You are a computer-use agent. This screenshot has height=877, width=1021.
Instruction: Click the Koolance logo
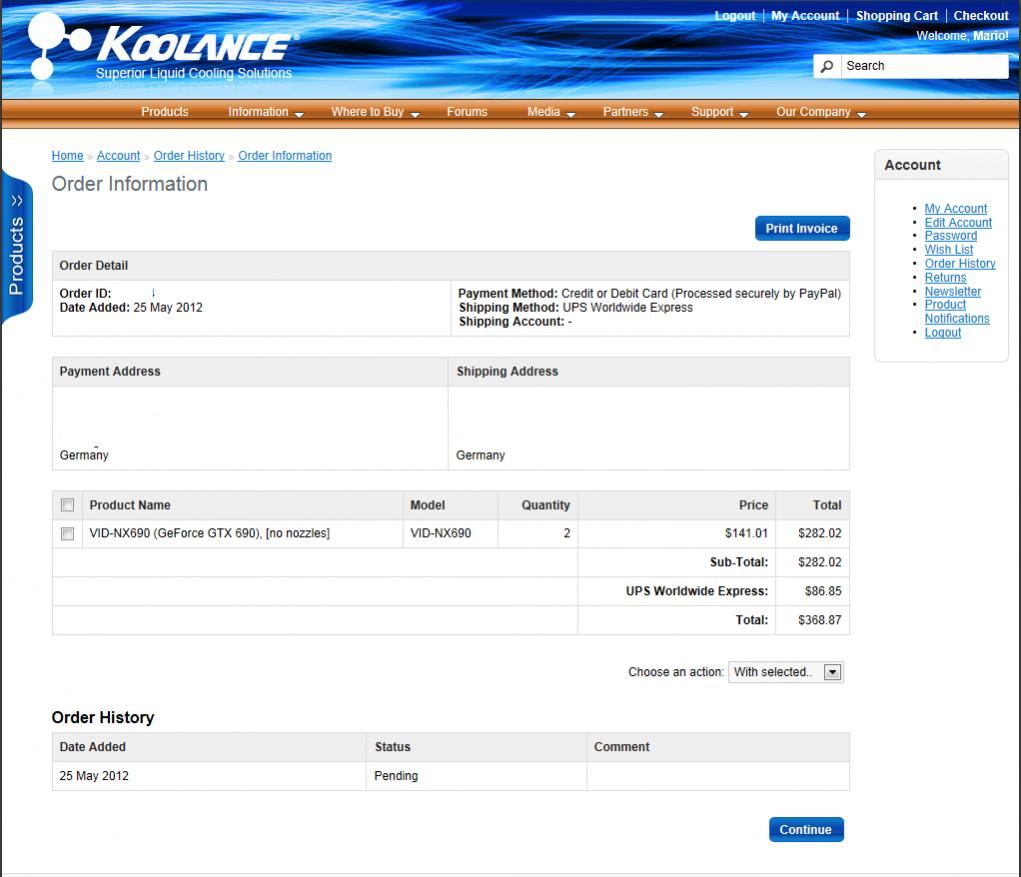163,47
